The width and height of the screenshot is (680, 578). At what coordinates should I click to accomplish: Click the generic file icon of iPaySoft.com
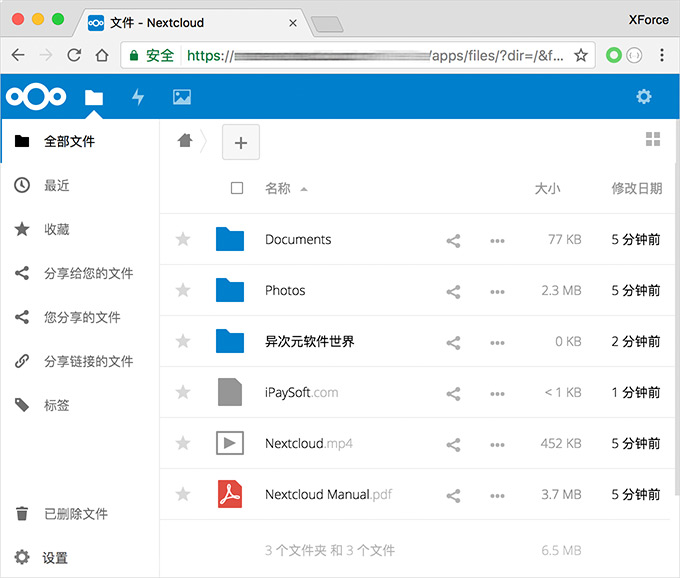230,392
